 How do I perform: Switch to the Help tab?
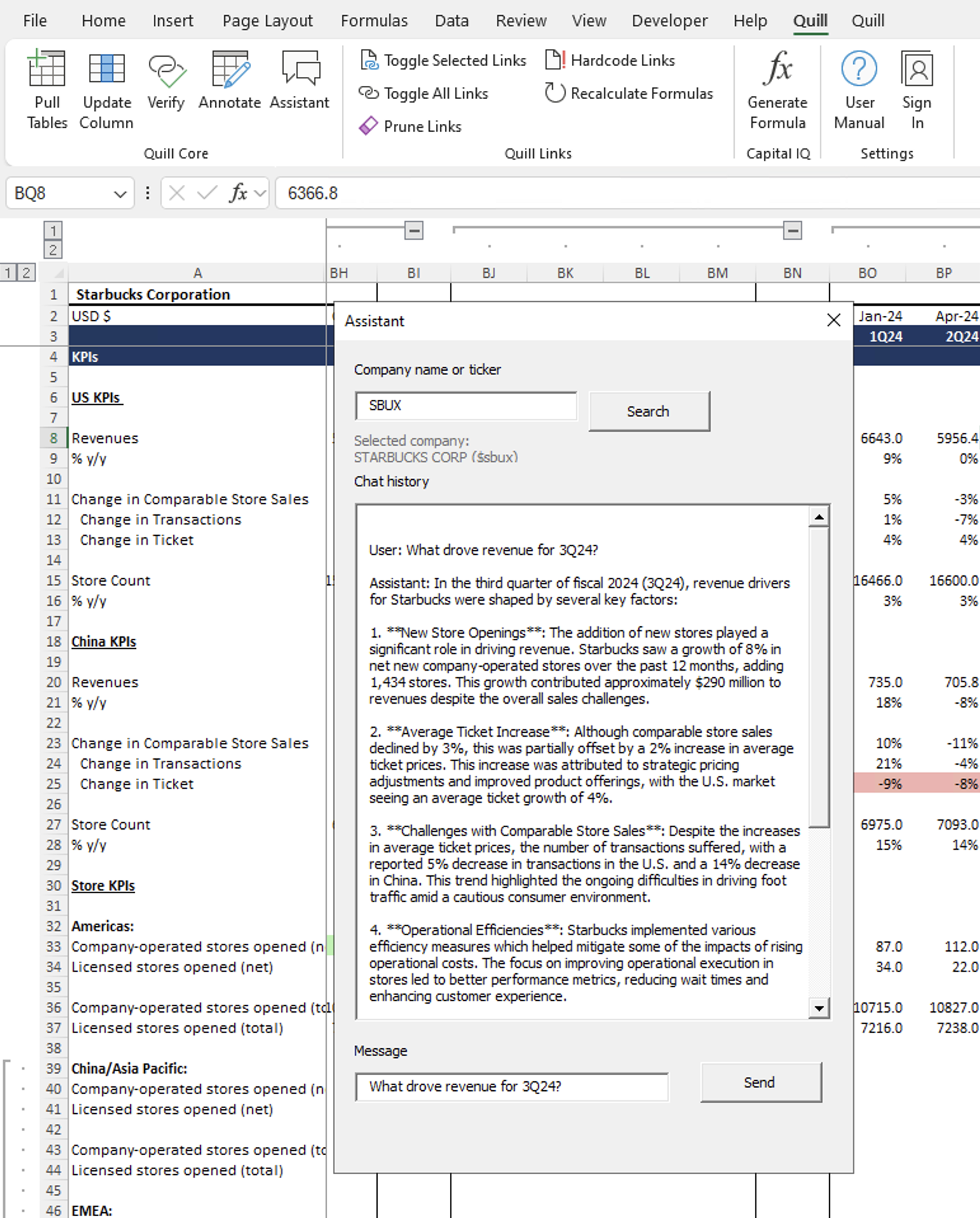(x=751, y=21)
